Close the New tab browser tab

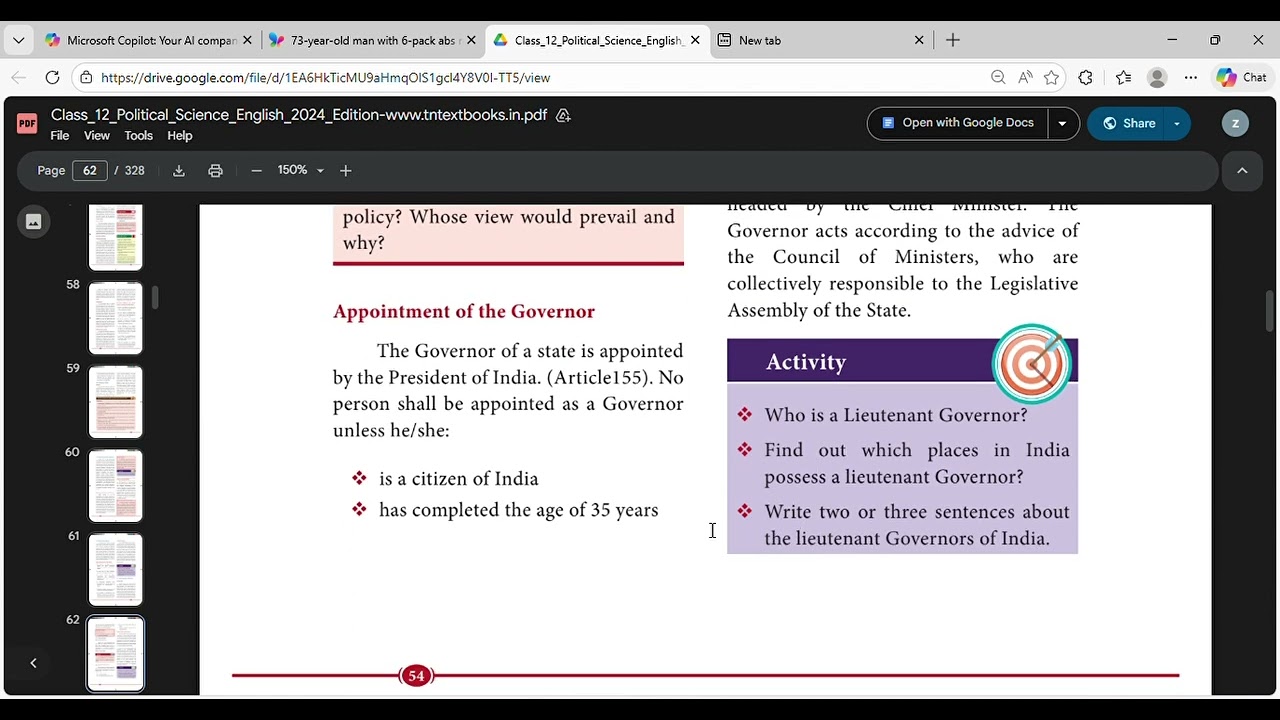click(x=919, y=40)
